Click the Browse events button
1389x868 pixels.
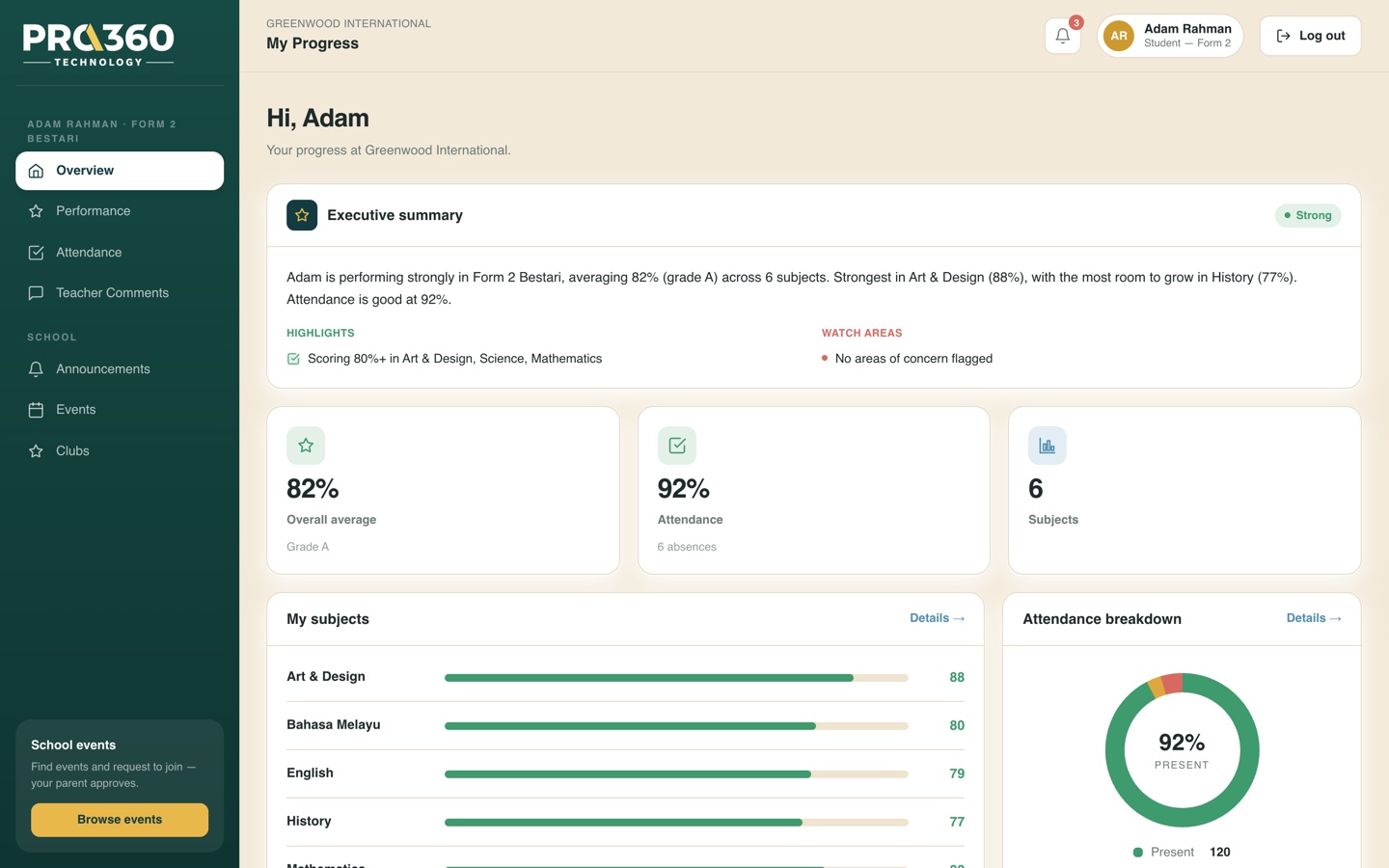pyautogui.click(x=120, y=820)
